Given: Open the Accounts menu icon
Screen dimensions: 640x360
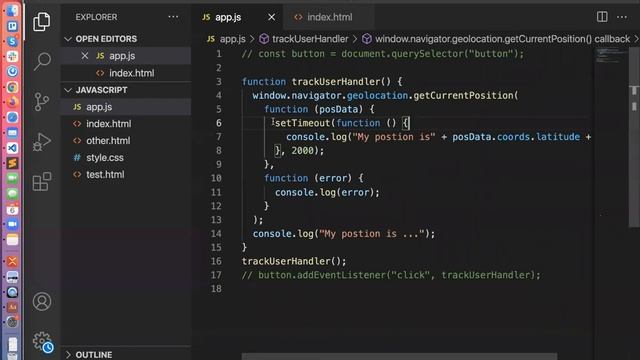Looking at the screenshot, I should tap(42, 302).
